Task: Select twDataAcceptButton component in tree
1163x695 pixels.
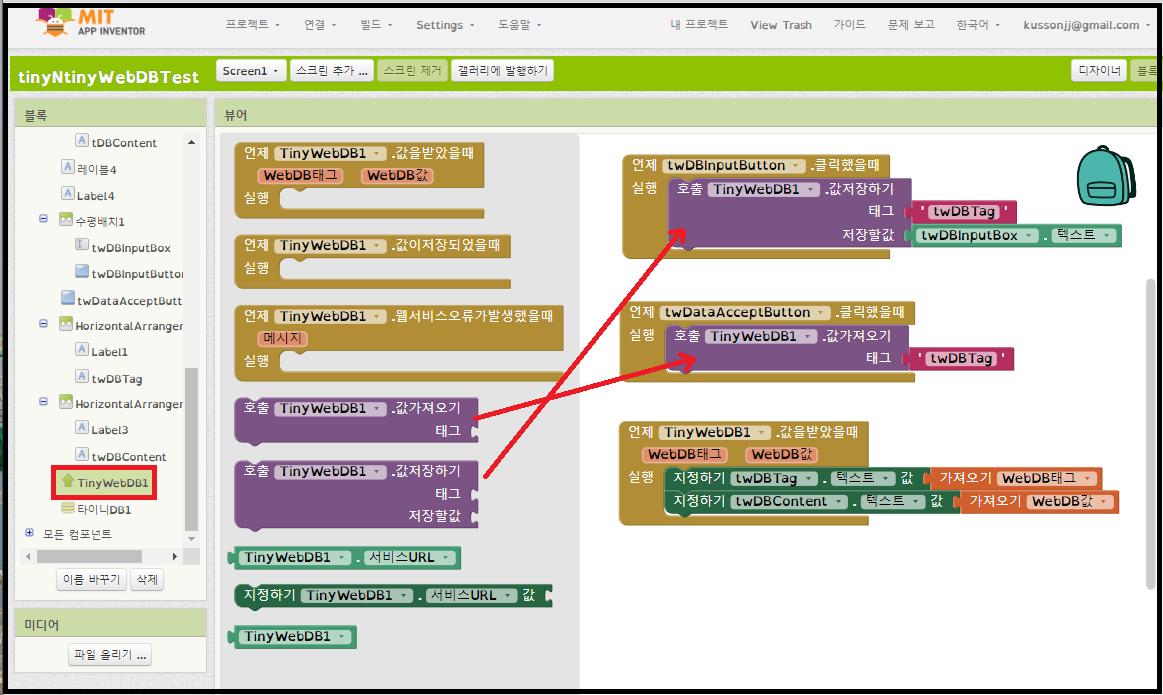Action: coord(129,300)
